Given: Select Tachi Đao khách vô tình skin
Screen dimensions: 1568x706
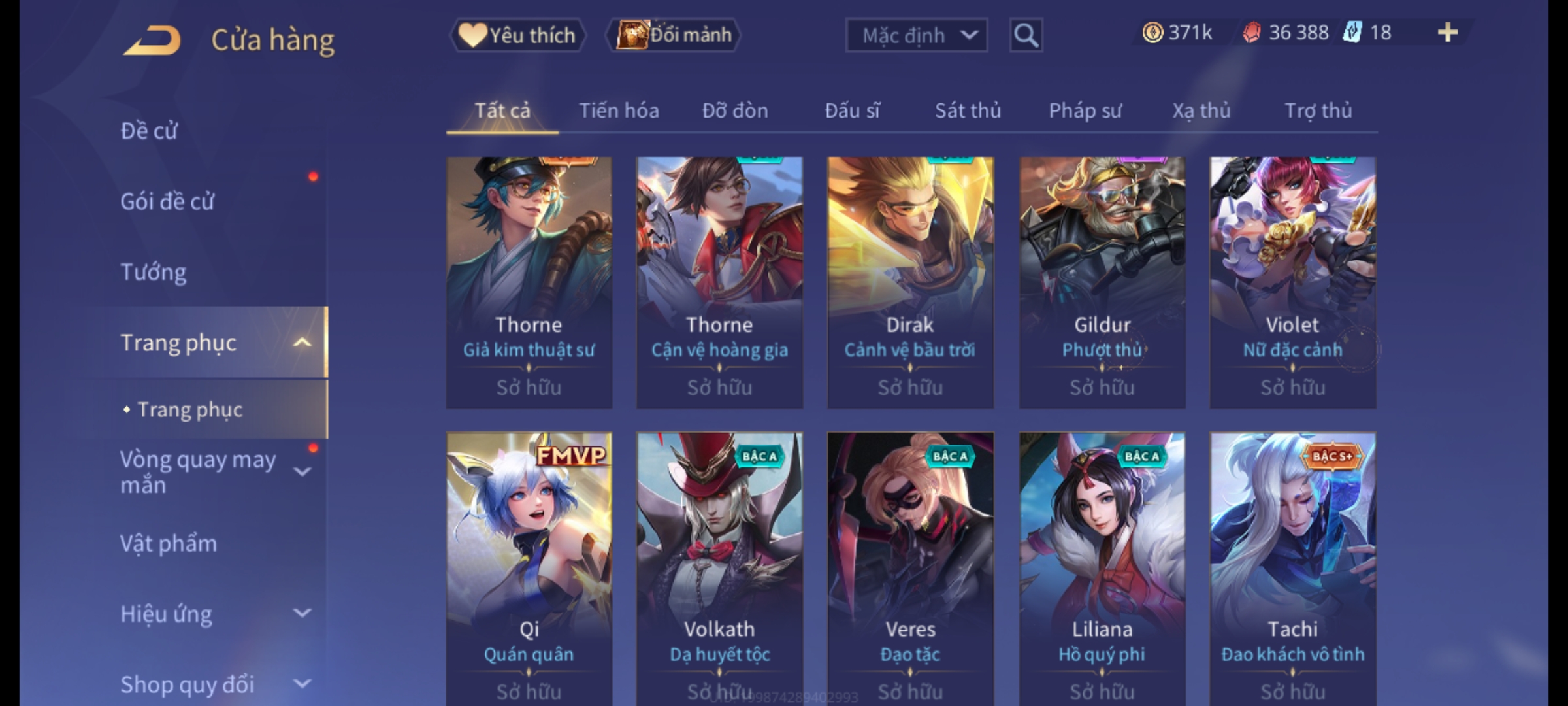Looking at the screenshot, I should coord(1292,569).
